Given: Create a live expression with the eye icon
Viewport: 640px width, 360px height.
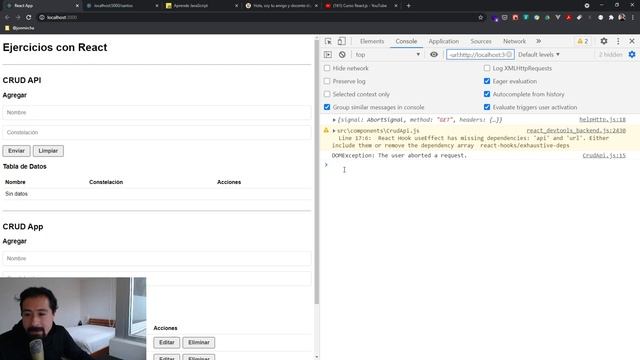Looking at the screenshot, I should [434, 54].
